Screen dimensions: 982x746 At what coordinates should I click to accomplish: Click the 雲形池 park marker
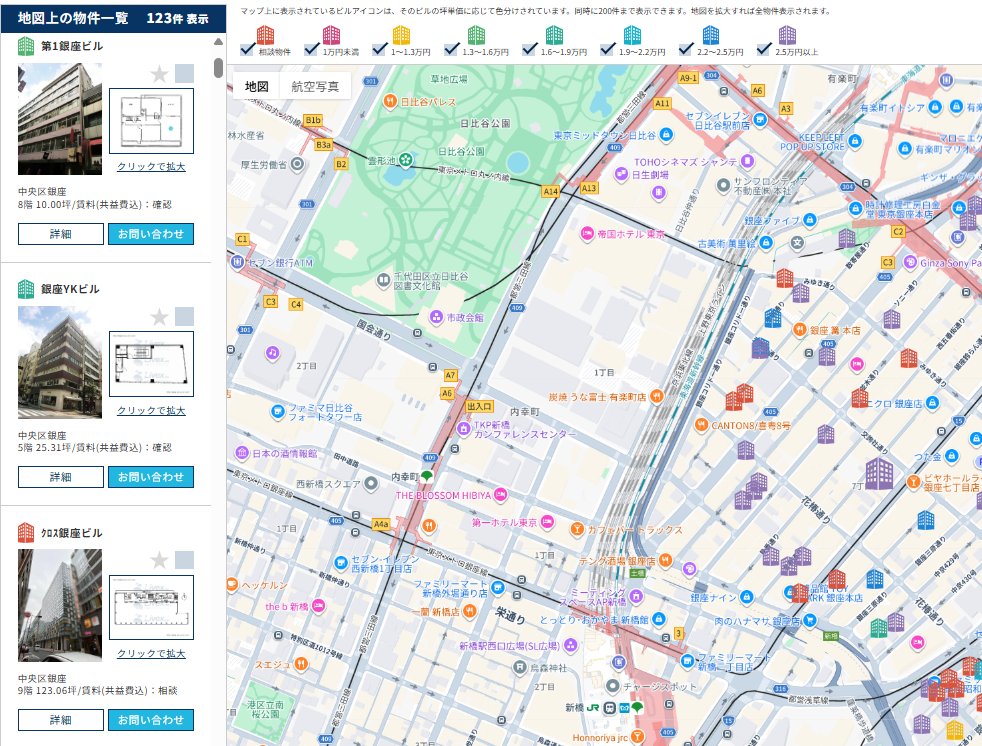coord(405,160)
